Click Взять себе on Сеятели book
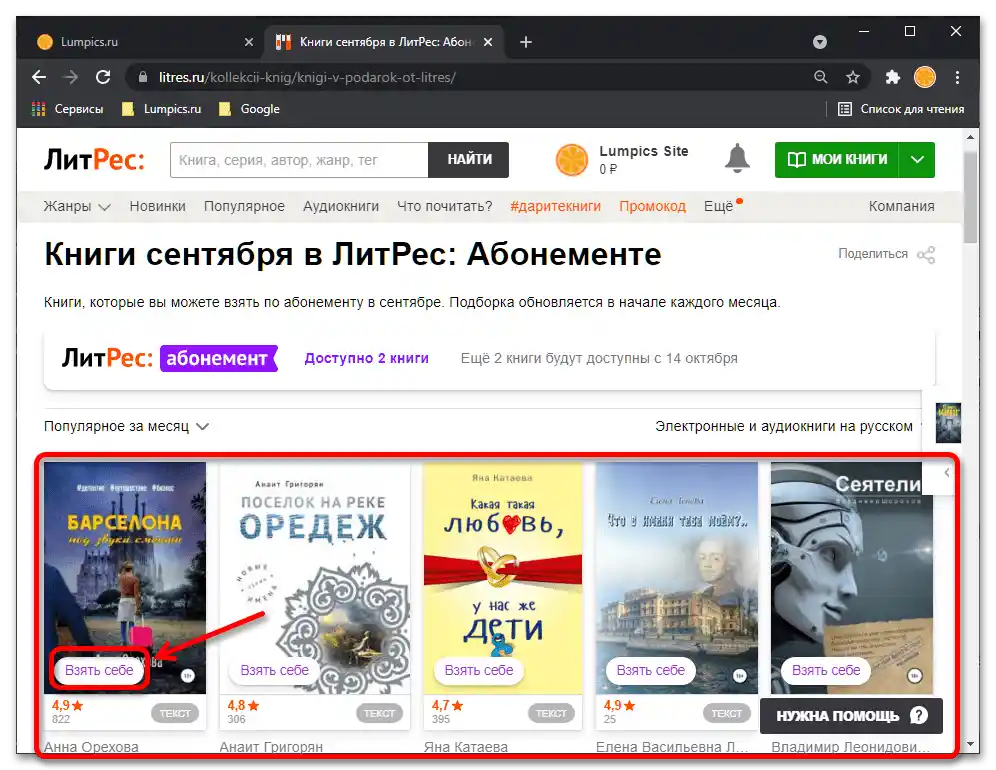The width and height of the screenshot is (996, 770). coord(826,670)
